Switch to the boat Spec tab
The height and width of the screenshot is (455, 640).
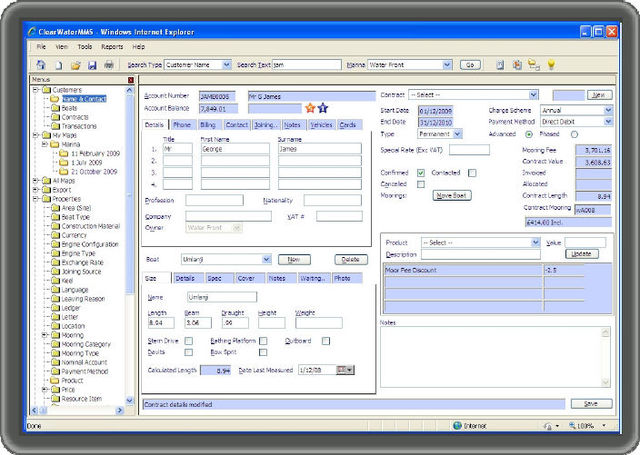[x=219, y=278]
